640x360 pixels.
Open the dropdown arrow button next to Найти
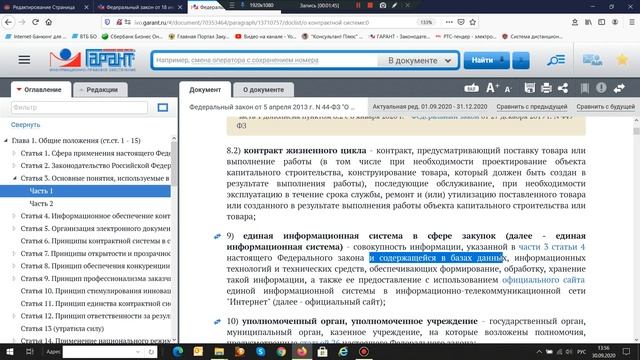point(521,60)
